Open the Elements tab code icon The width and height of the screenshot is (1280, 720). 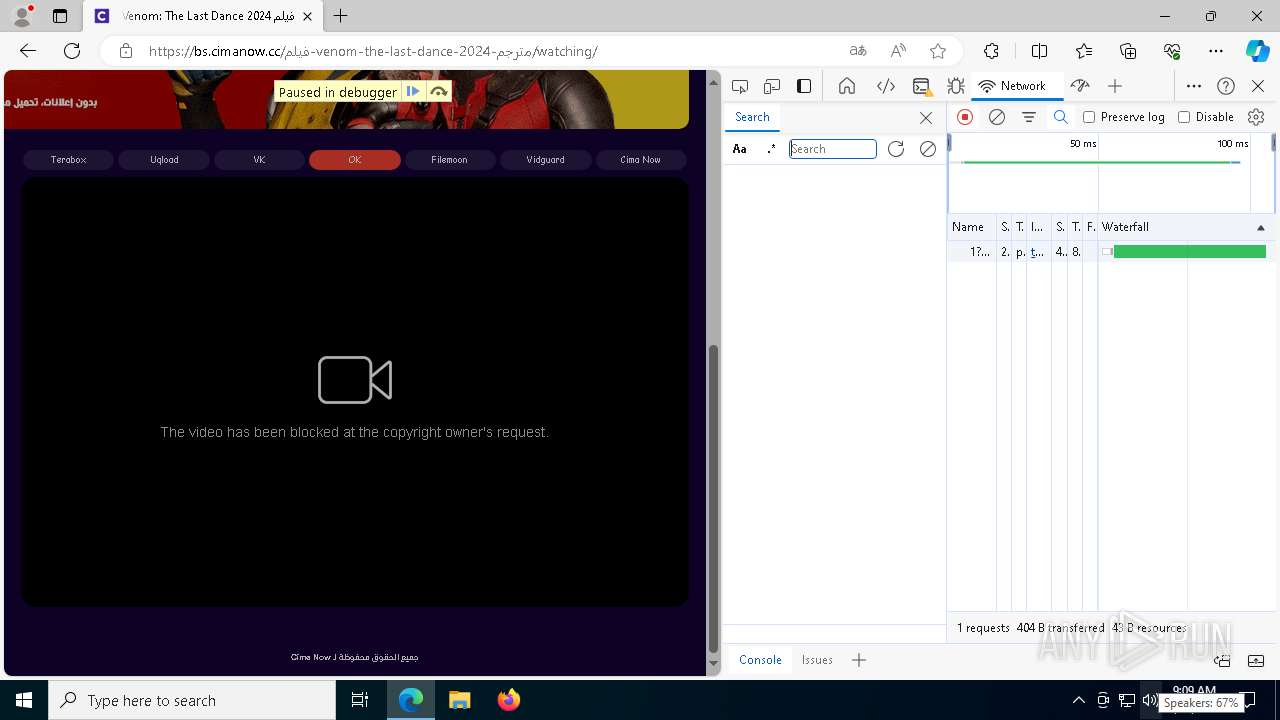[x=885, y=86]
